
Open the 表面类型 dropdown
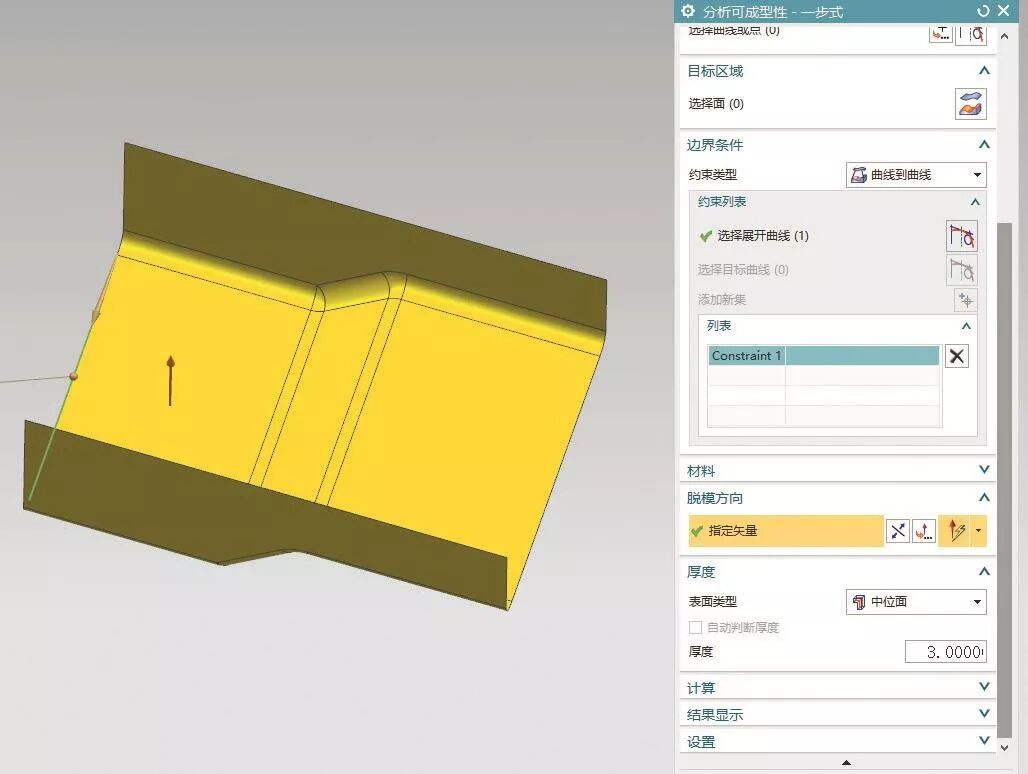click(x=915, y=602)
